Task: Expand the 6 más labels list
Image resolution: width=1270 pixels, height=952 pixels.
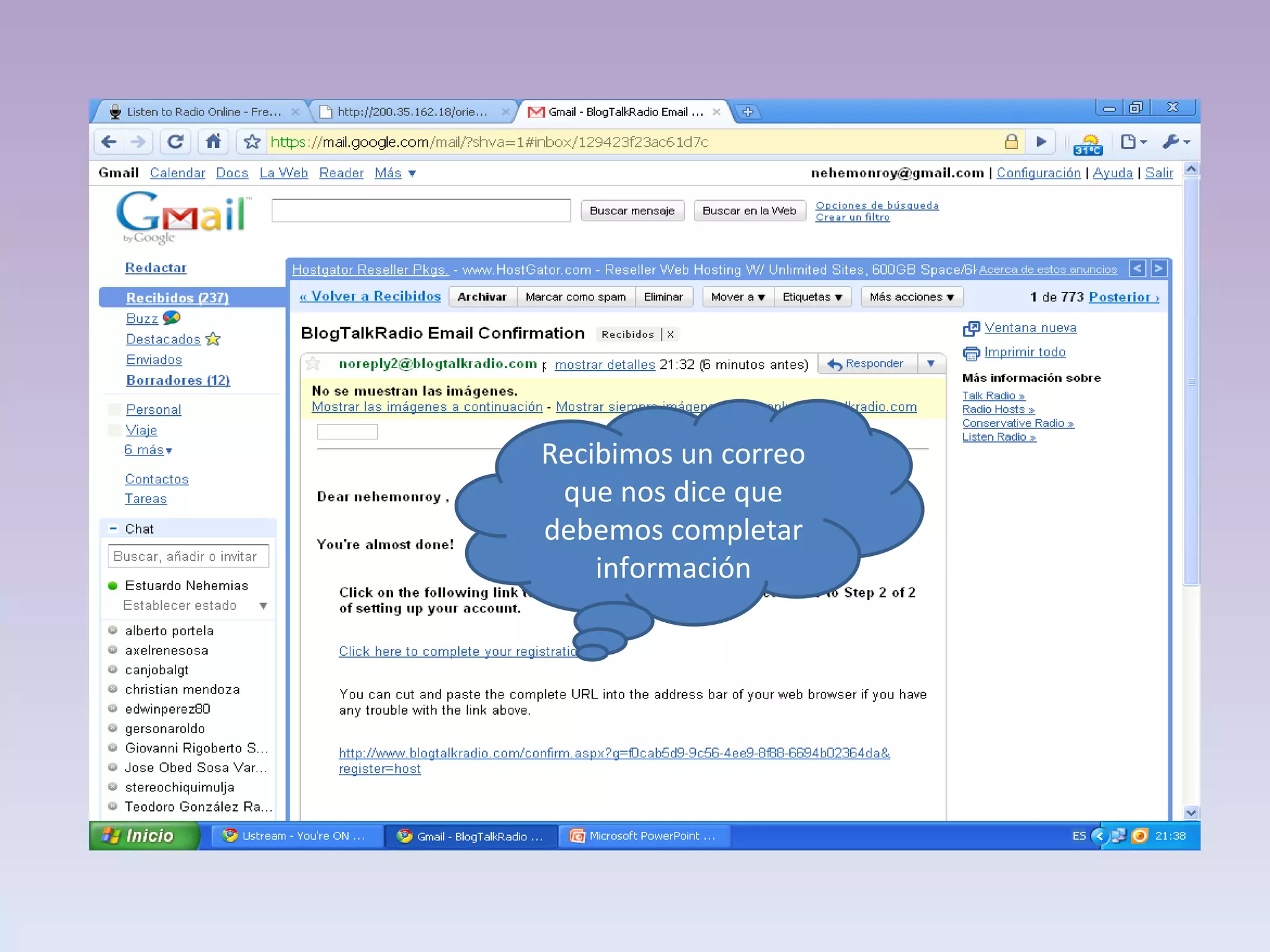Action: coord(148,450)
